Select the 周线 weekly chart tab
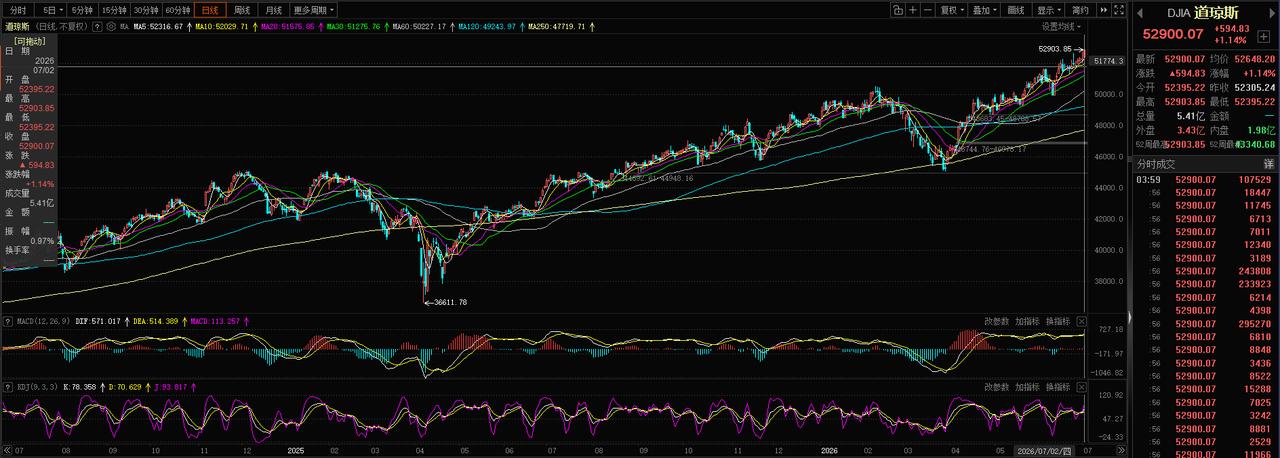 coord(242,10)
